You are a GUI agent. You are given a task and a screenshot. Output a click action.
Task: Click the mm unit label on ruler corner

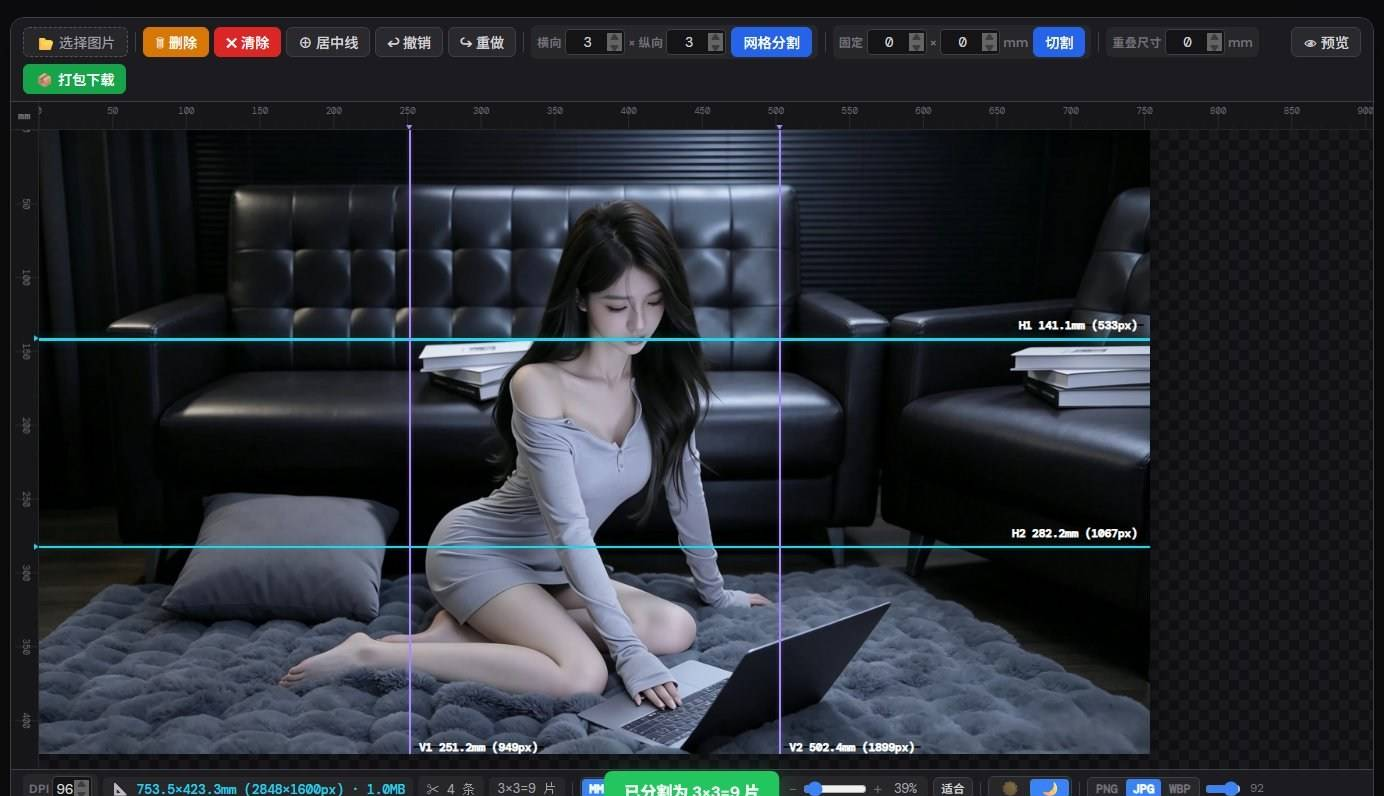(x=23, y=116)
